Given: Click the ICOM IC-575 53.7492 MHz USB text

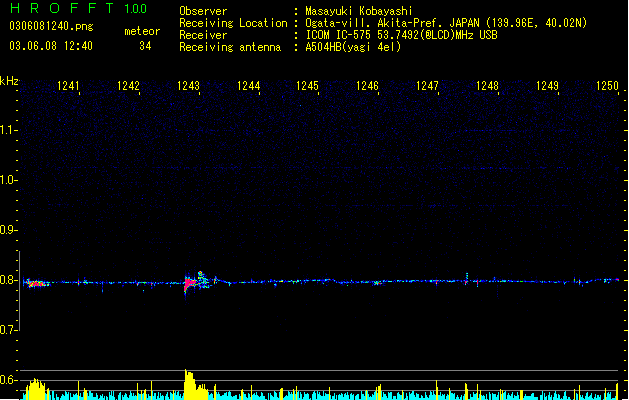Looking at the screenshot, I should pyautogui.click(x=402, y=35).
